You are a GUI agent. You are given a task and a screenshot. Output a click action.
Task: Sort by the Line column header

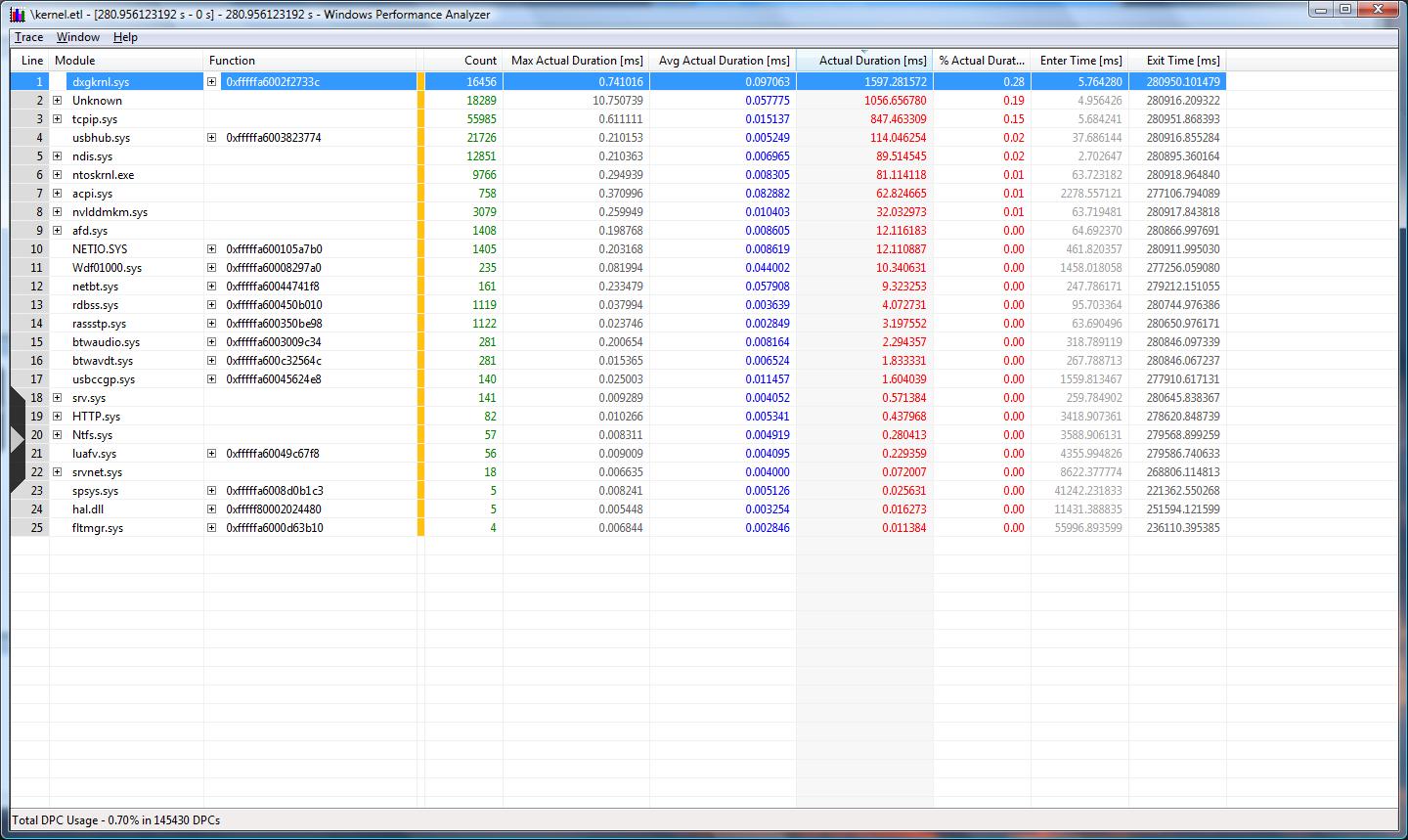click(x=31, y=61)
